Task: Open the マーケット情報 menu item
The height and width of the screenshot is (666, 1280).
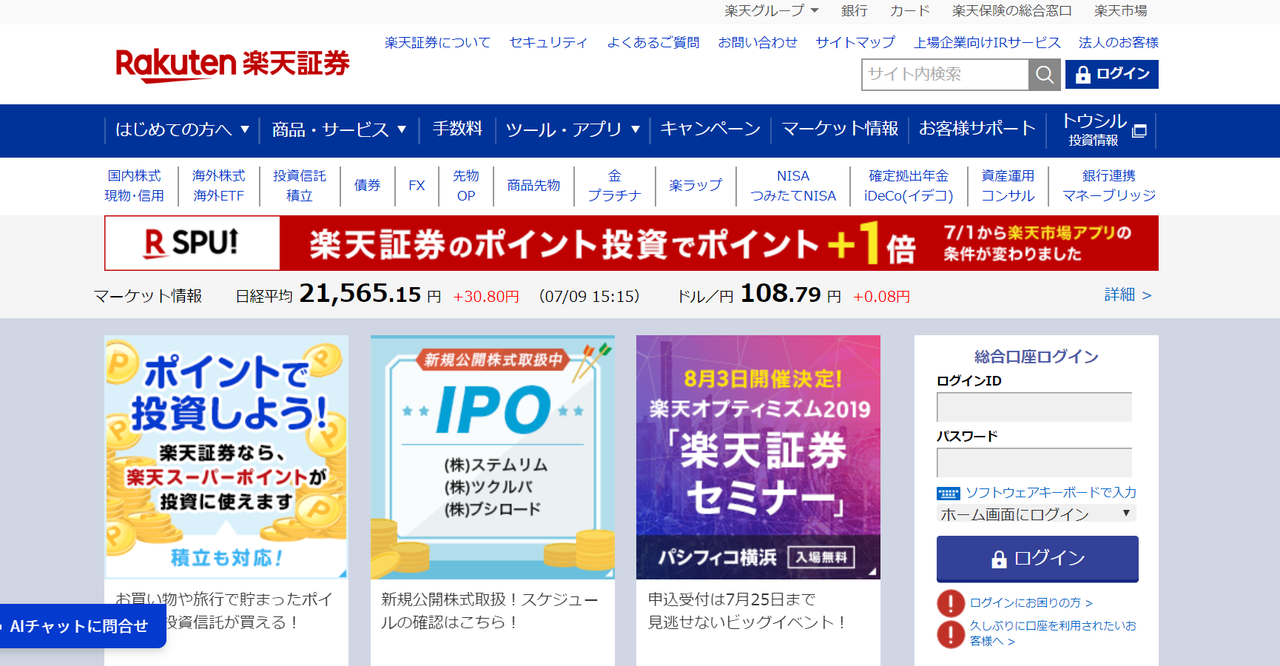Action: click(840, 130)
